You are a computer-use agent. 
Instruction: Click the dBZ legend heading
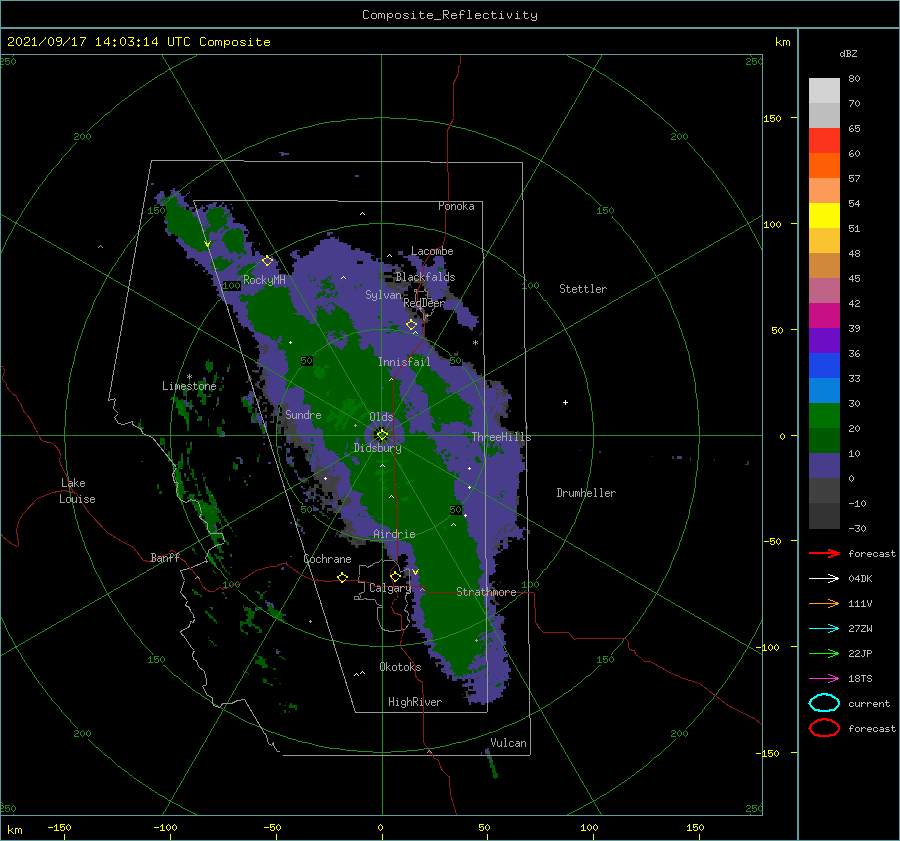(848, 53)
